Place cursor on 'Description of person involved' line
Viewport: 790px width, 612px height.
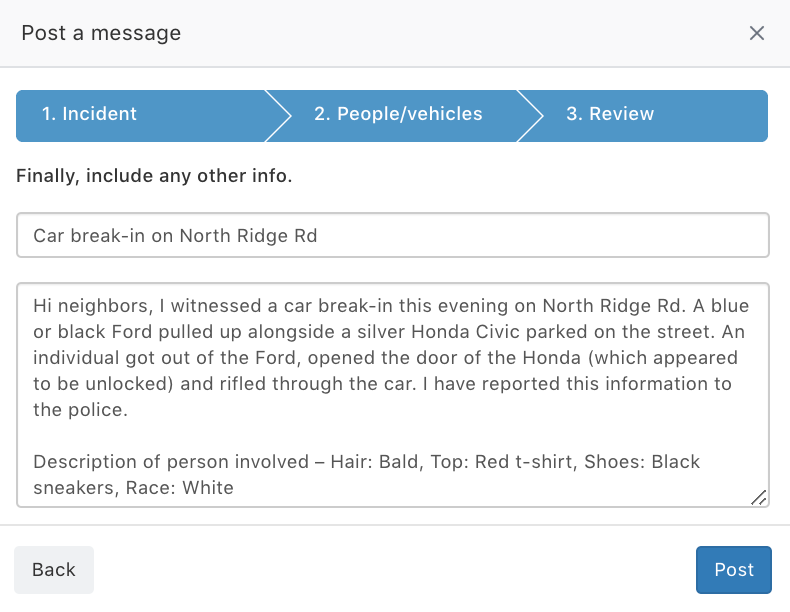pyautogui.click(x=171, y=462)
